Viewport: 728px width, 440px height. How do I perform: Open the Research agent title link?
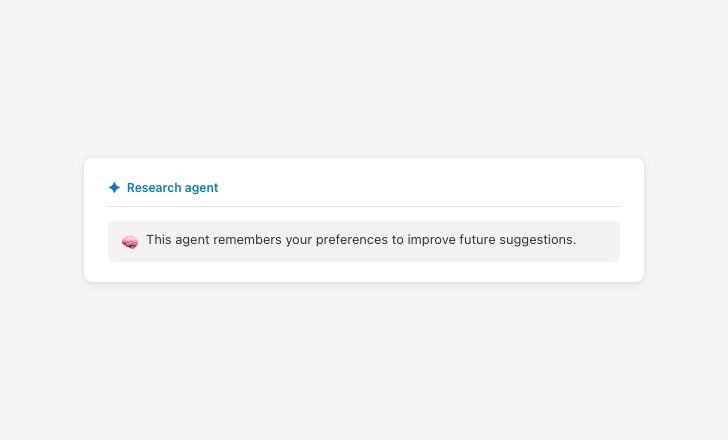tap(172, 188)
